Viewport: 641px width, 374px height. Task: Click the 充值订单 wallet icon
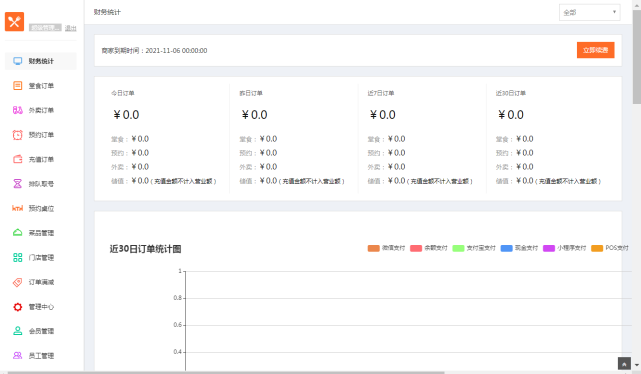click(x=18, y=159)
